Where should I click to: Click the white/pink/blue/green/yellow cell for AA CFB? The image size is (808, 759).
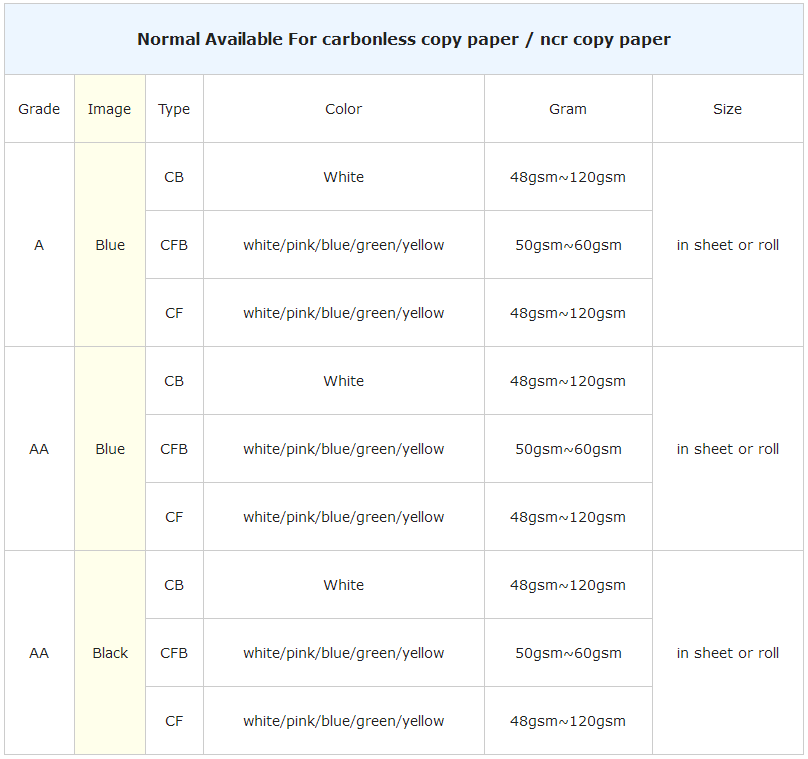point(344,449)
